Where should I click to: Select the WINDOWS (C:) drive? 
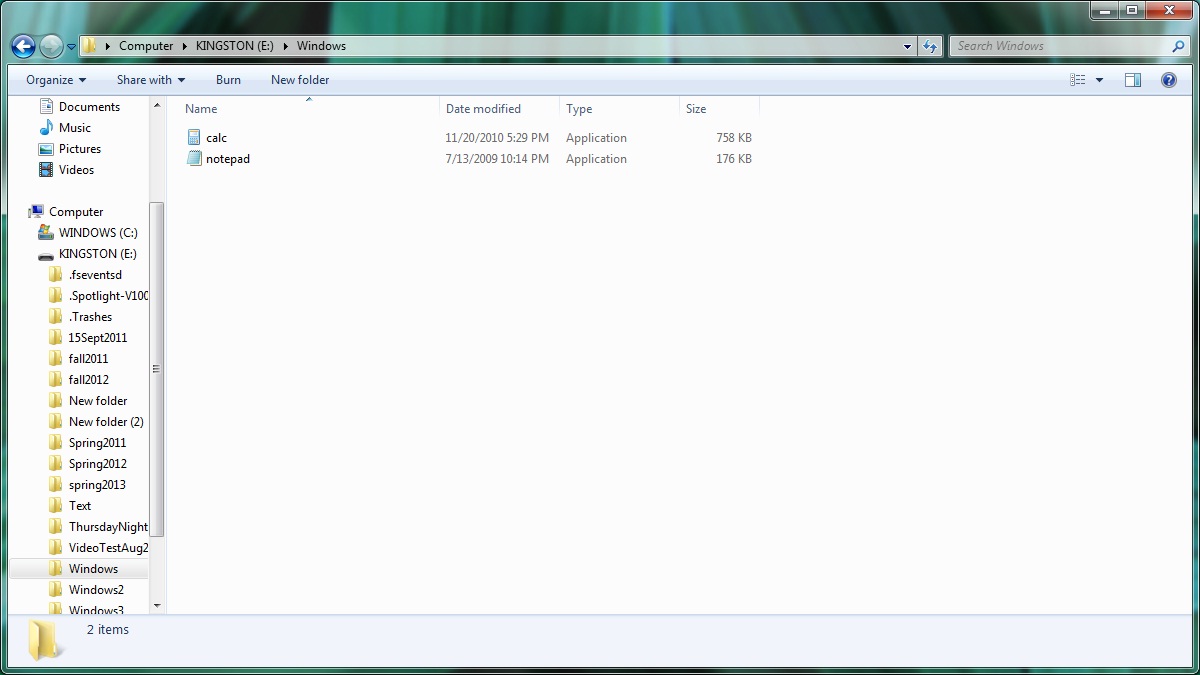click(x=98, y=233)
